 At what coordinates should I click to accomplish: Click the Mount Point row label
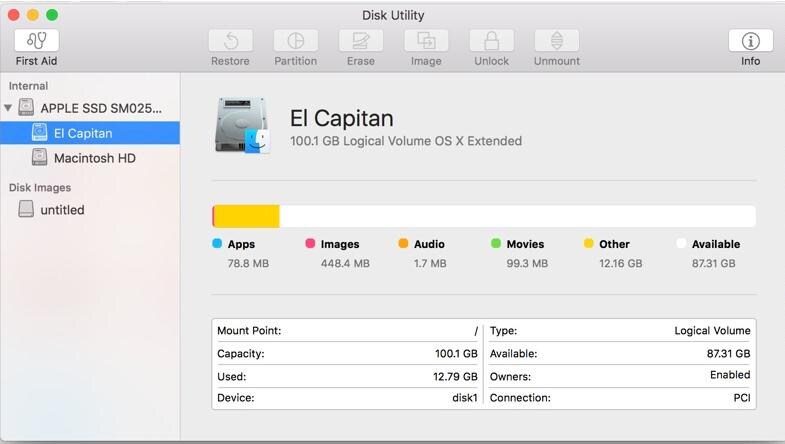249,330
